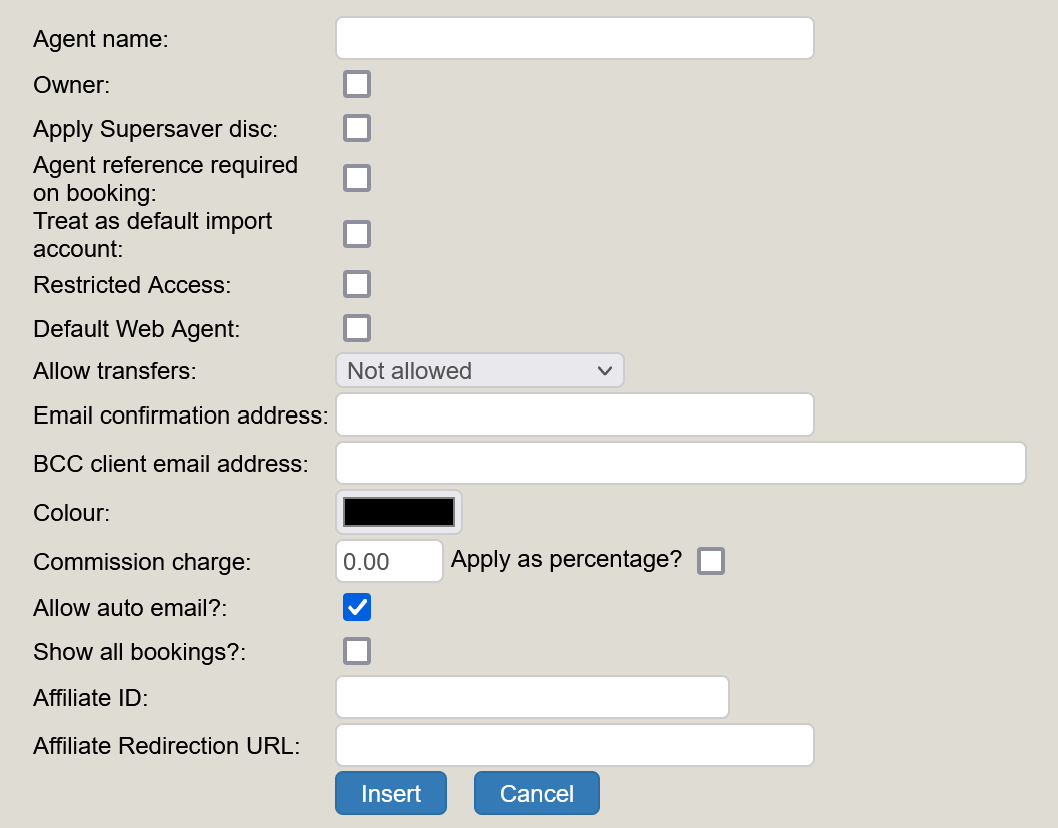Focus the Affiliate Redirection URL field
This screenshot has height=828, width=1058.
click(x=574, y=745)
